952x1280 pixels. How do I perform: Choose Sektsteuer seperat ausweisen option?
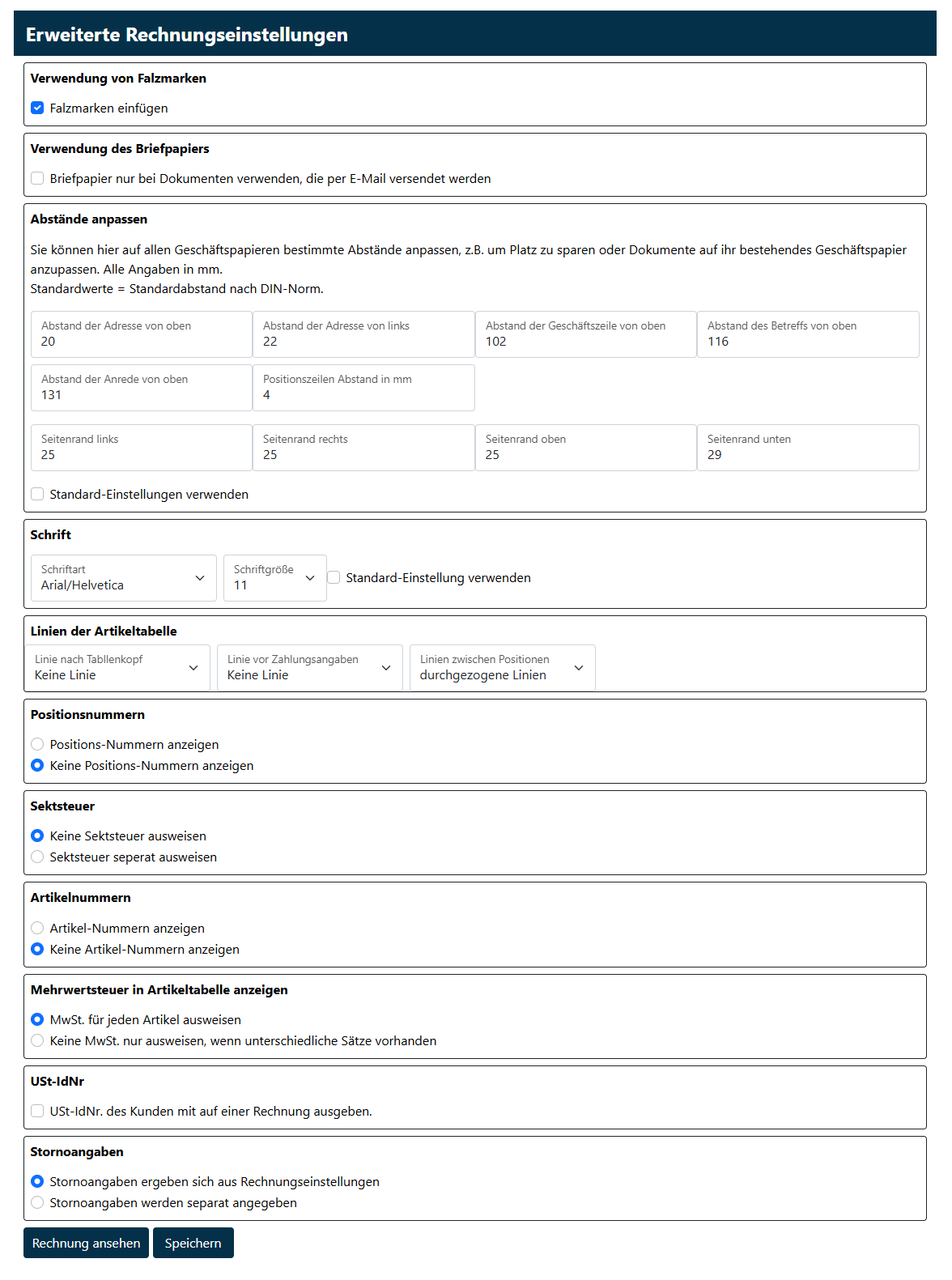tap(37, 857)
